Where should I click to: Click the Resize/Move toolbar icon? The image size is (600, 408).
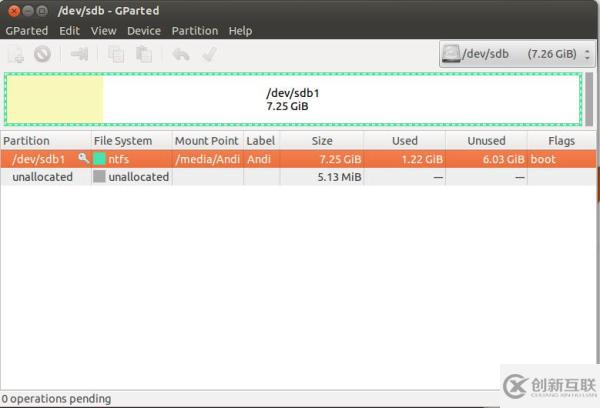(x=80, y=54)
